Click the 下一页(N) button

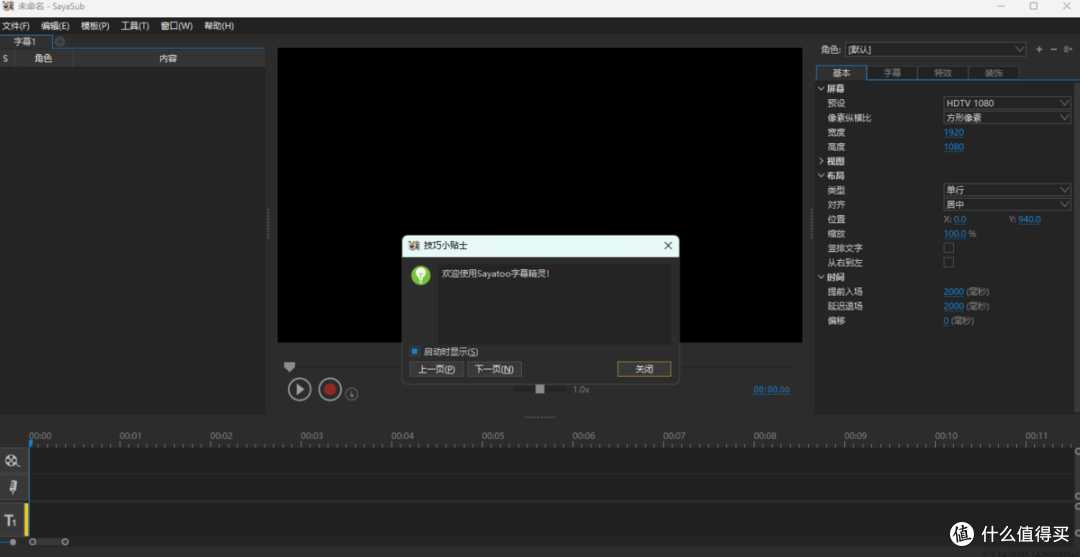click(x=495, y=369)
